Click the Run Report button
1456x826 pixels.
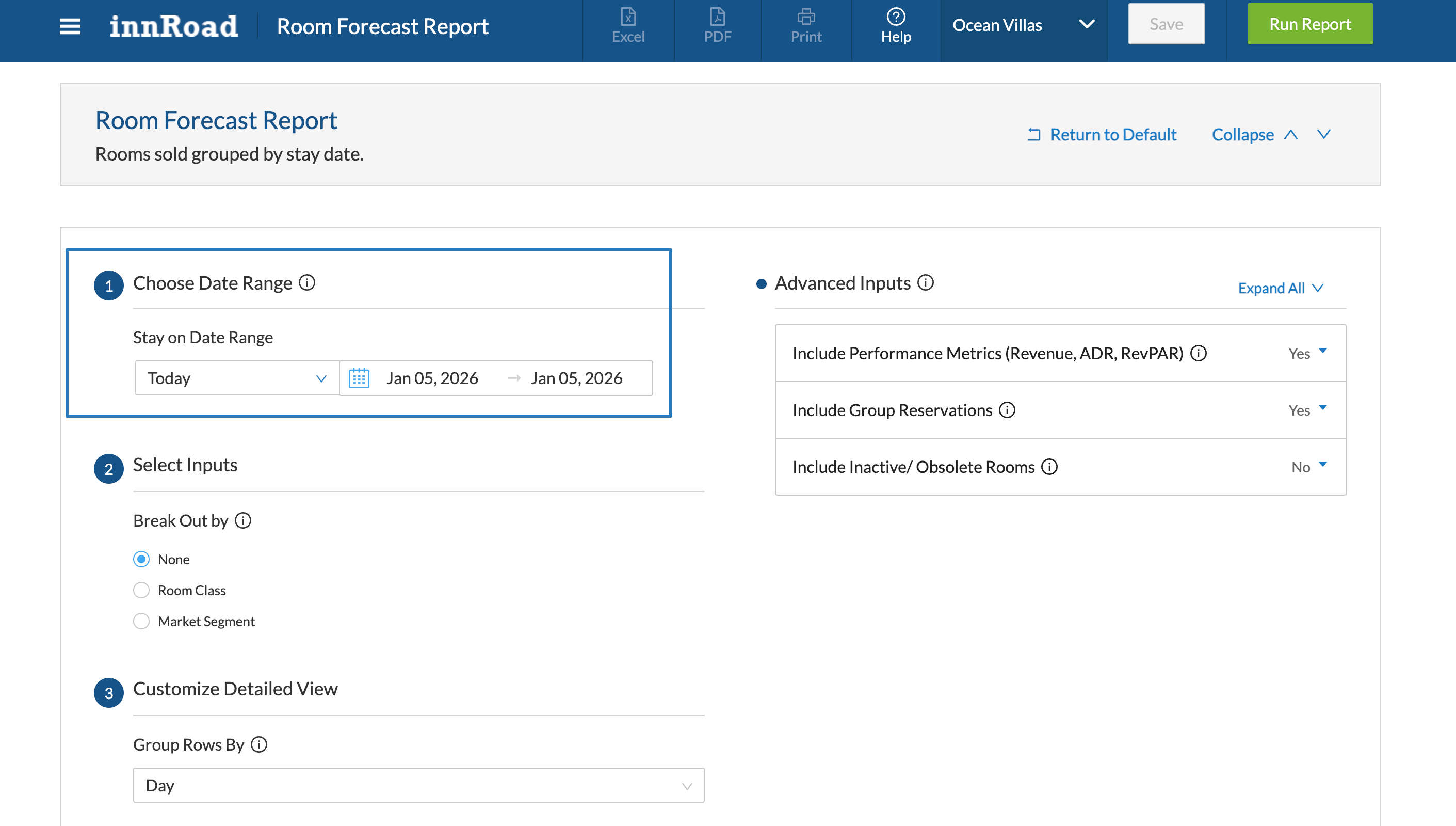tap(1309, 24)
